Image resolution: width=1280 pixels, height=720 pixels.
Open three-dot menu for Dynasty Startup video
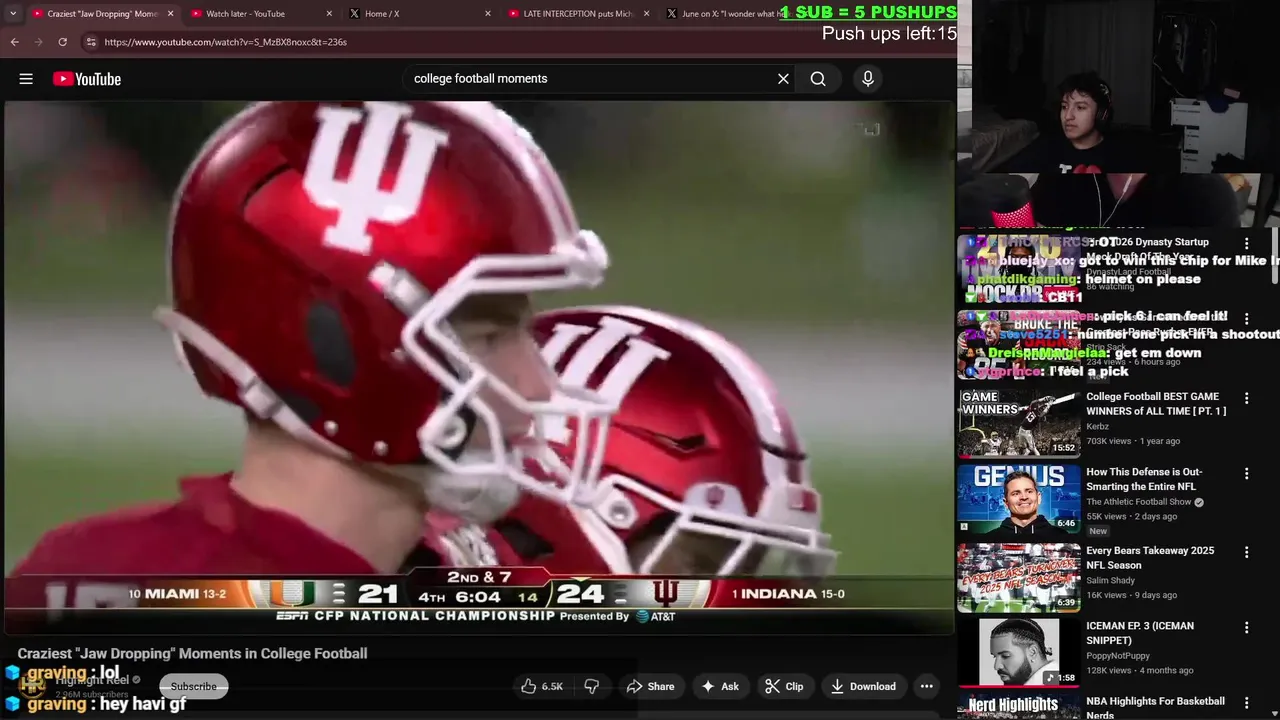pos(1246,243)
